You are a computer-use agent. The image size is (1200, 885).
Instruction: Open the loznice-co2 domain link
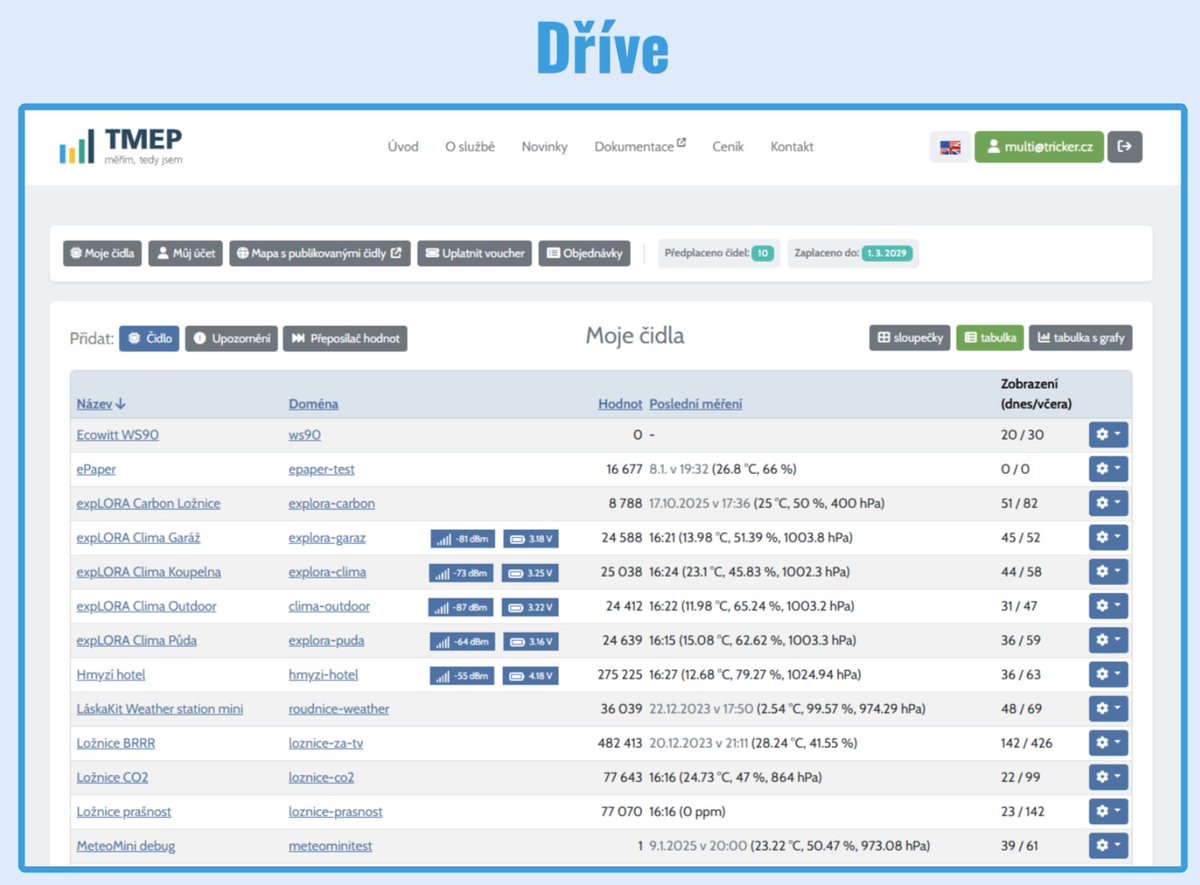tap(321, 777)
